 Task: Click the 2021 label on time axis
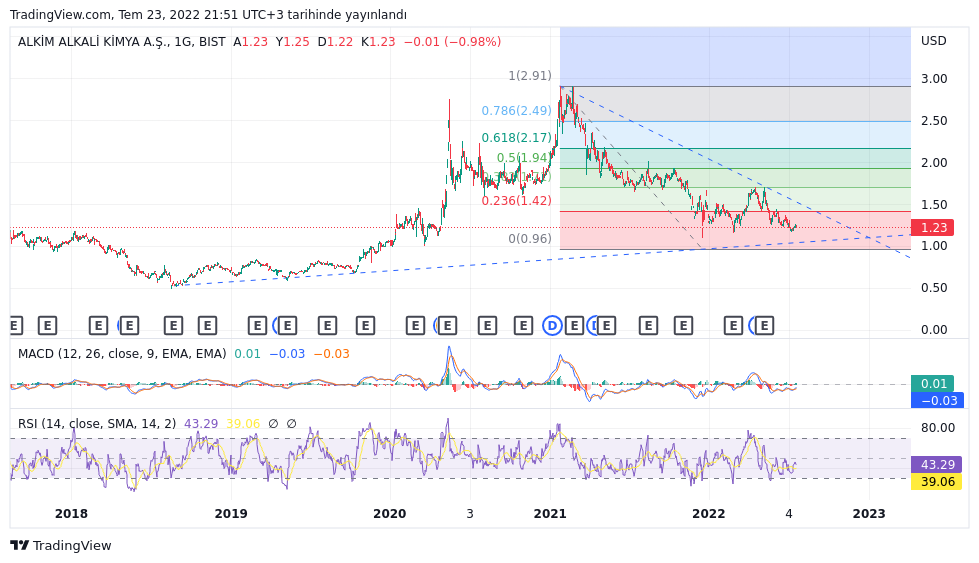pos(550,514)
